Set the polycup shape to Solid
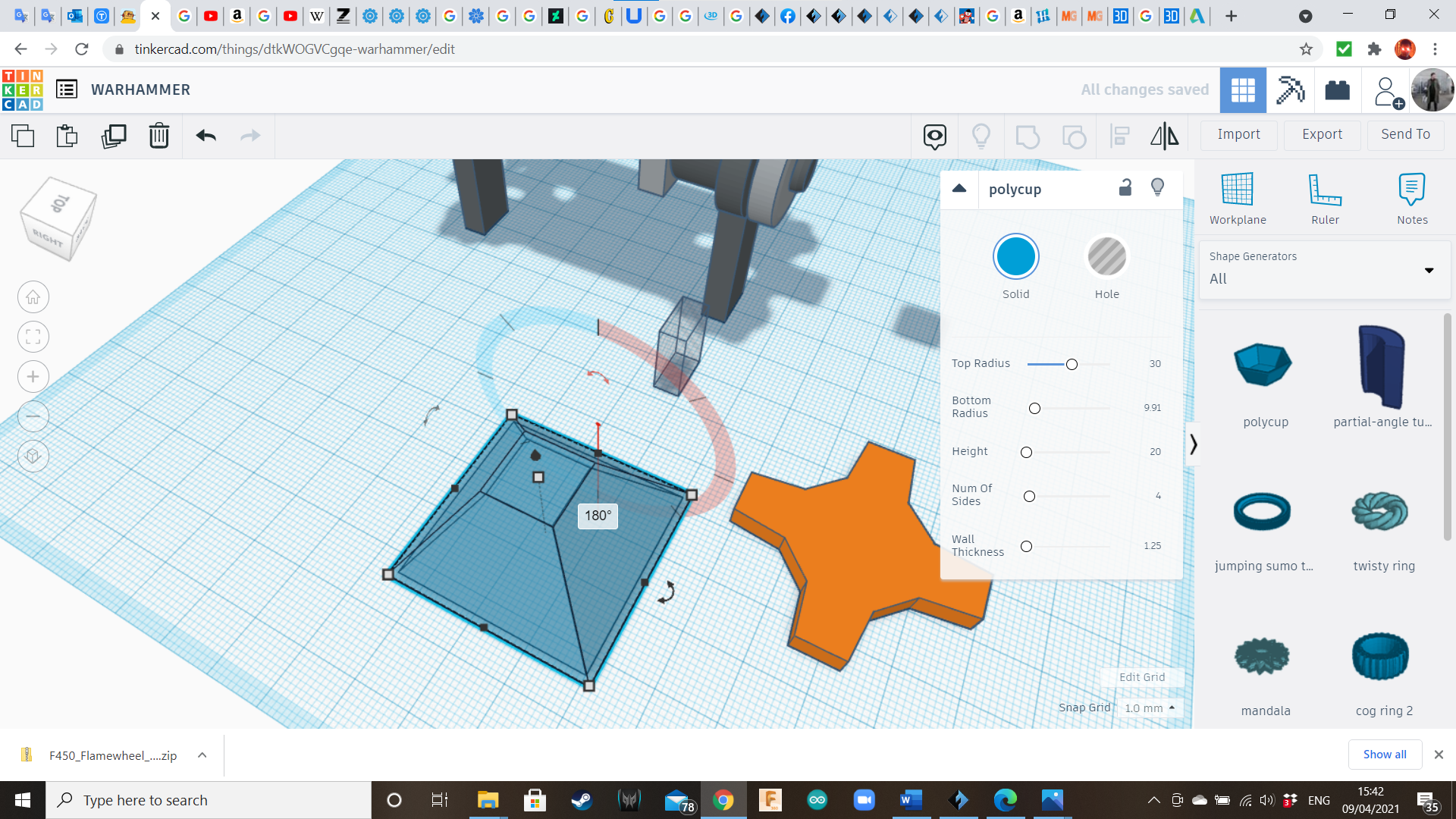 click(x=1015, y=257)
